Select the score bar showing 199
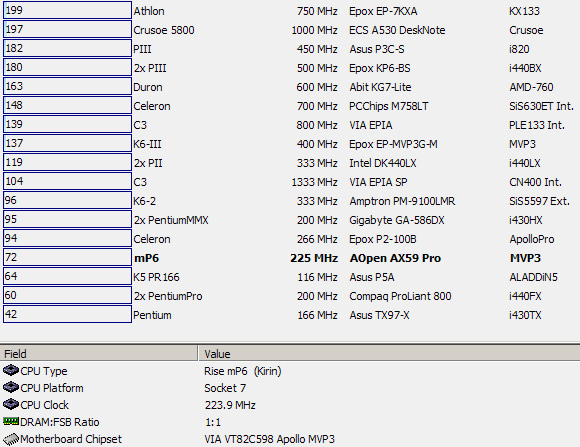The width and height of the screenshot is (580, 447). (67, 10)
